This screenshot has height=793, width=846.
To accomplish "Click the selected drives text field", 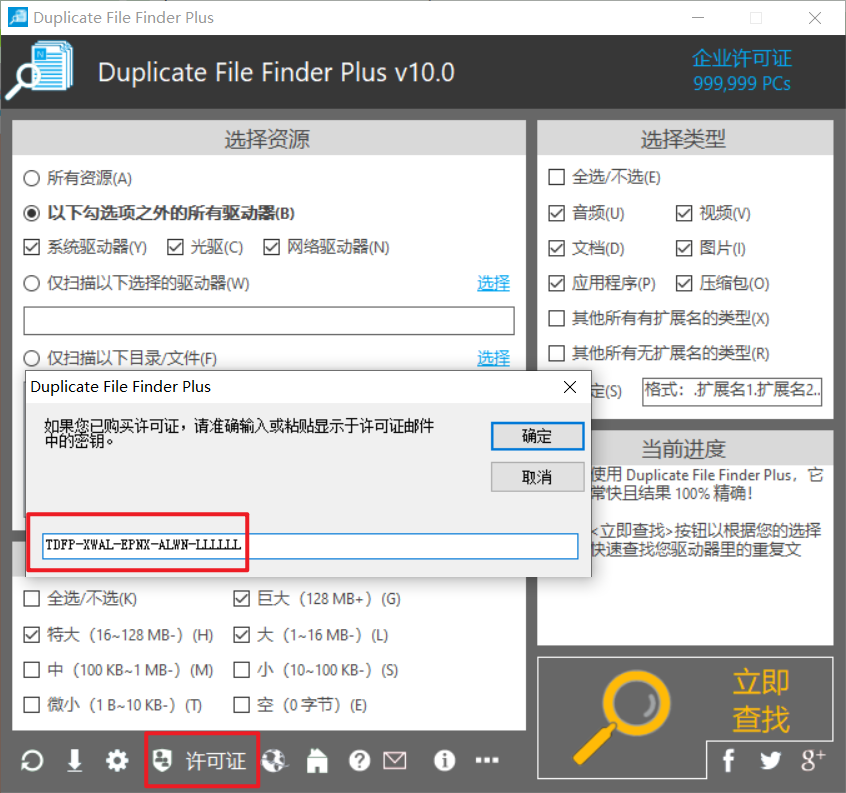I will point(269,321).
